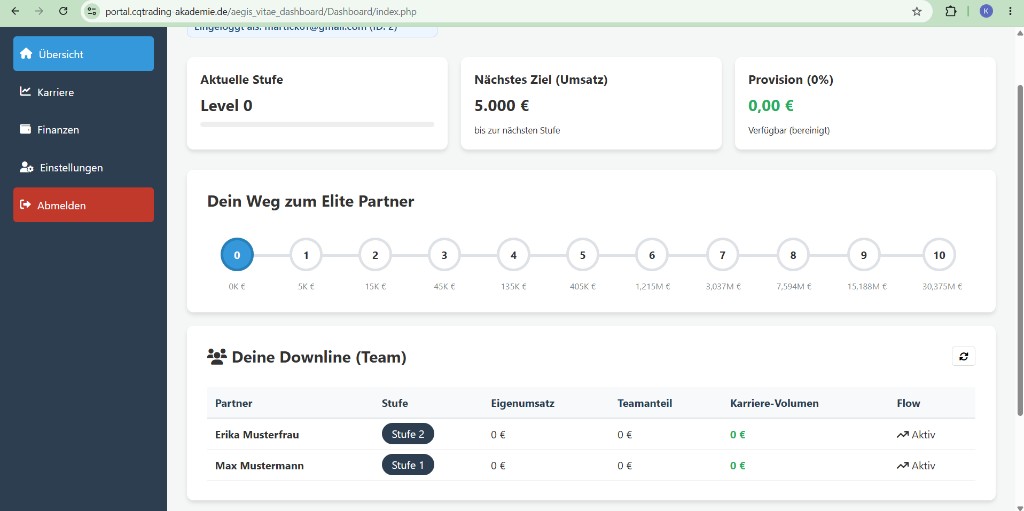This screenshot has height=511, width=1024.
Task: Select level 10 circle in the career path
Action: pyautogui.click(x=939, y=255)
